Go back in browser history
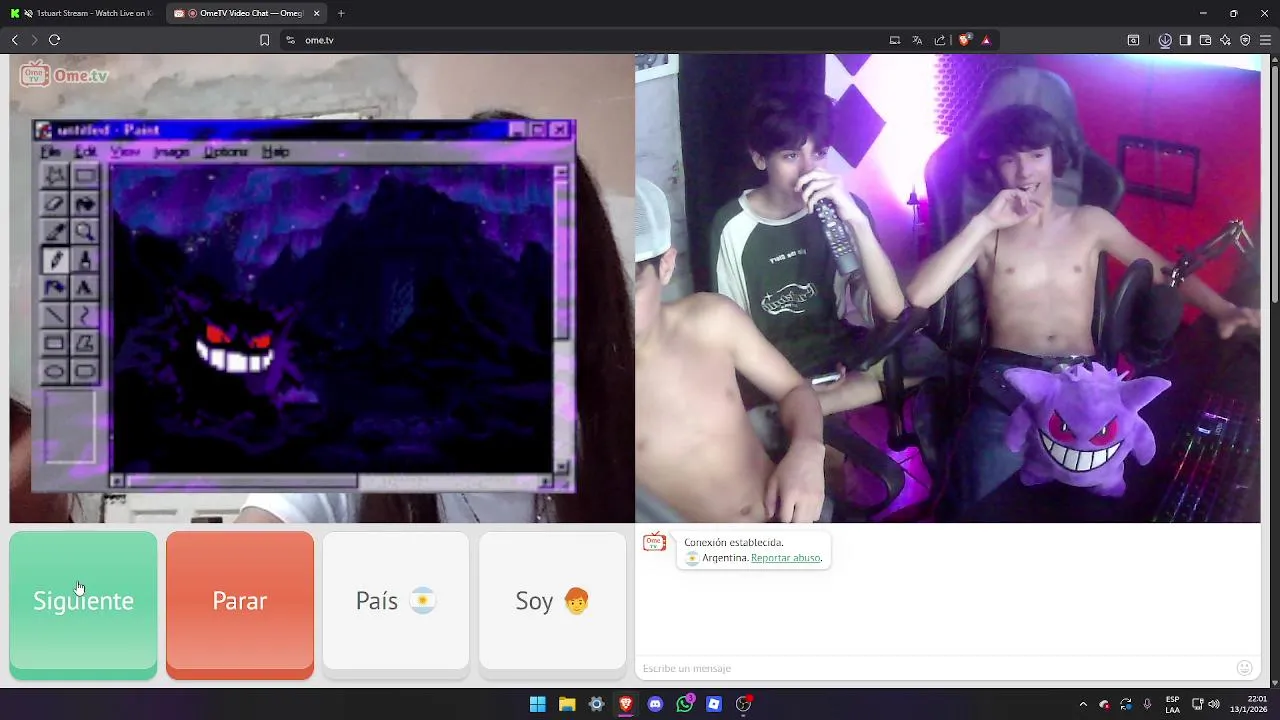 point(15,40)
